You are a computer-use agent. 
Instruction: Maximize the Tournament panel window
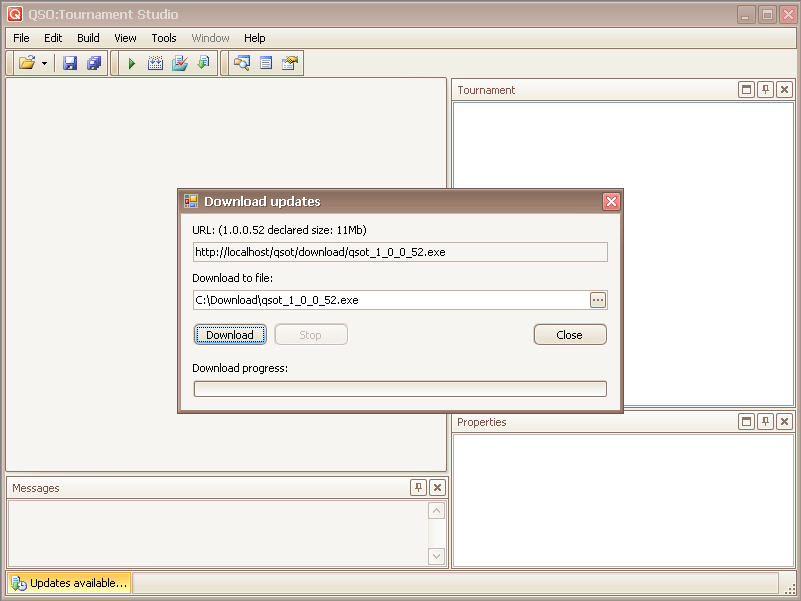pyautogui.click(x=746, y=90)
